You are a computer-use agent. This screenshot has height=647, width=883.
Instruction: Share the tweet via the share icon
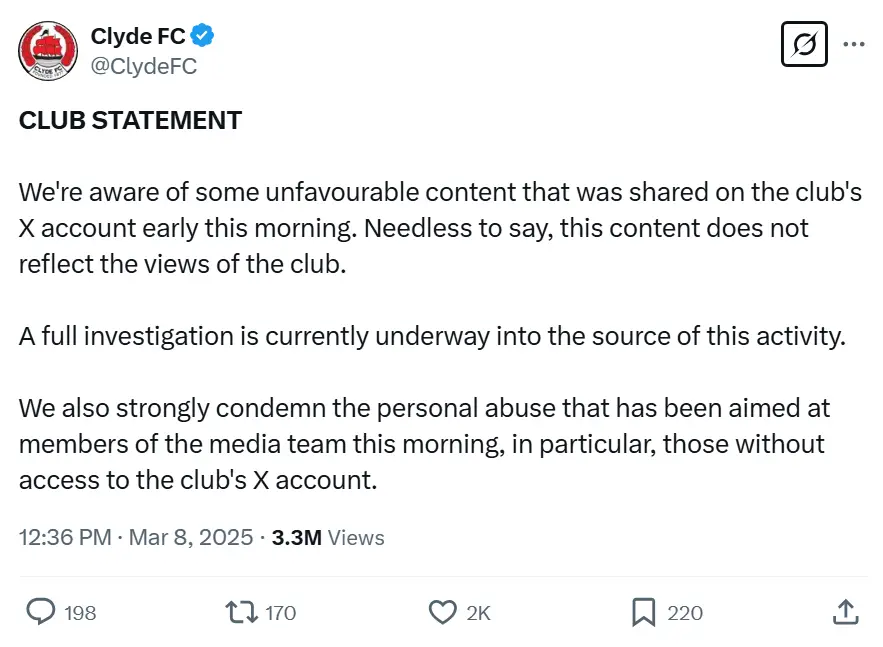[x=846, y=611]
